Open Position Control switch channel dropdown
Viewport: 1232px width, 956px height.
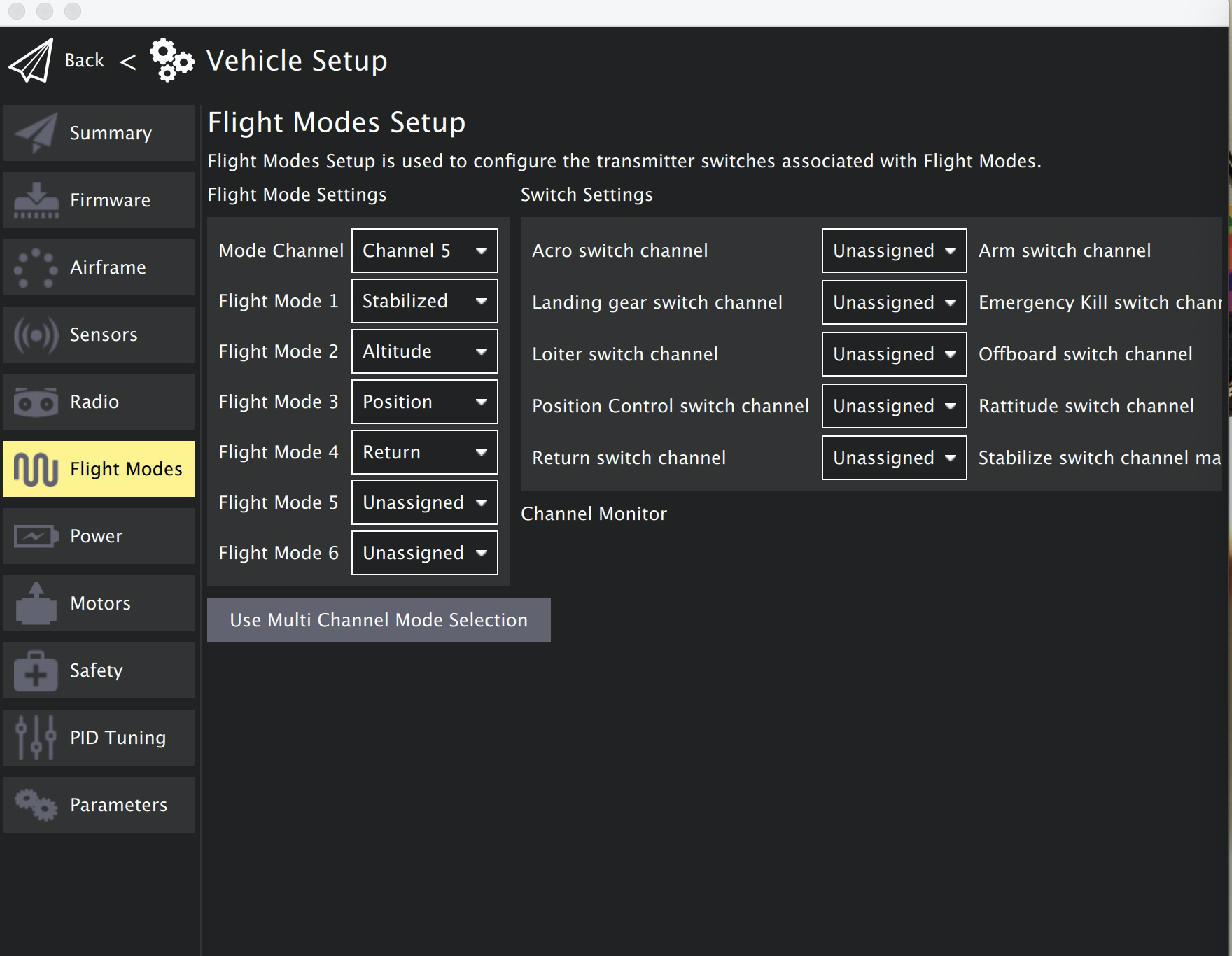point(895,406)
